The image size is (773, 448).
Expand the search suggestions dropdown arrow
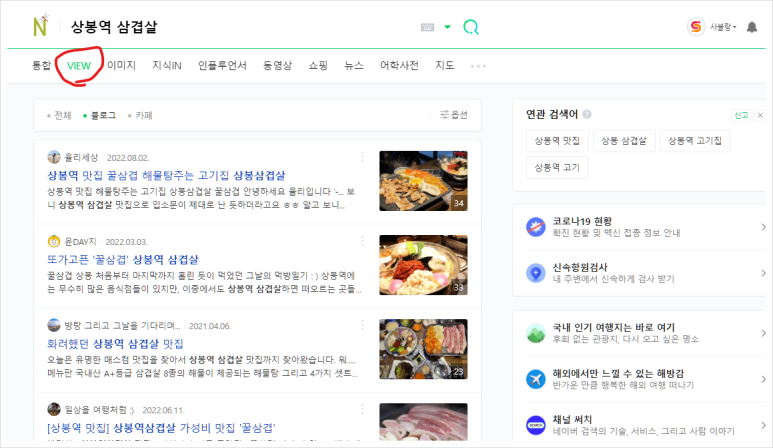click(448, 27)
